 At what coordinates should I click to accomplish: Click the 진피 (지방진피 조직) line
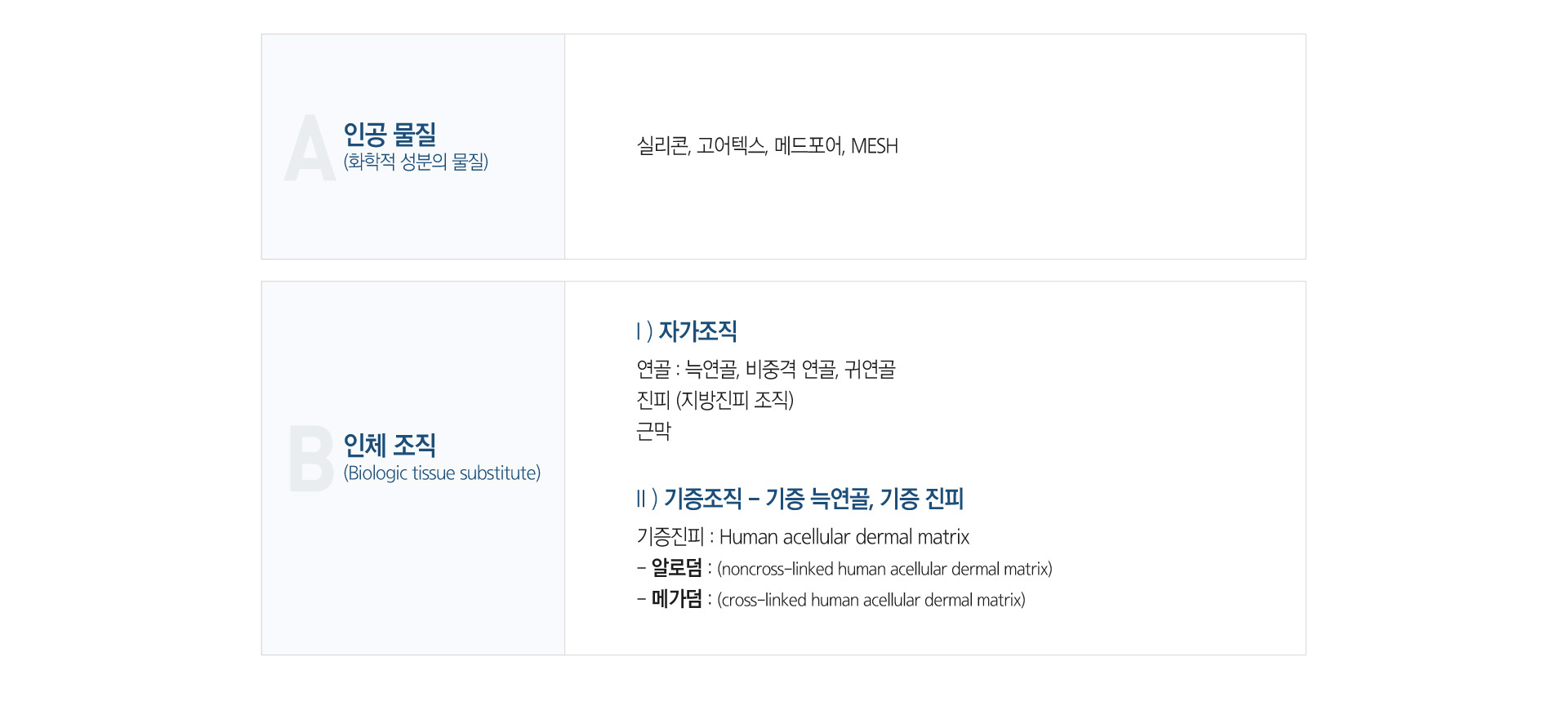pyautogui.click(x=715, y=400)
